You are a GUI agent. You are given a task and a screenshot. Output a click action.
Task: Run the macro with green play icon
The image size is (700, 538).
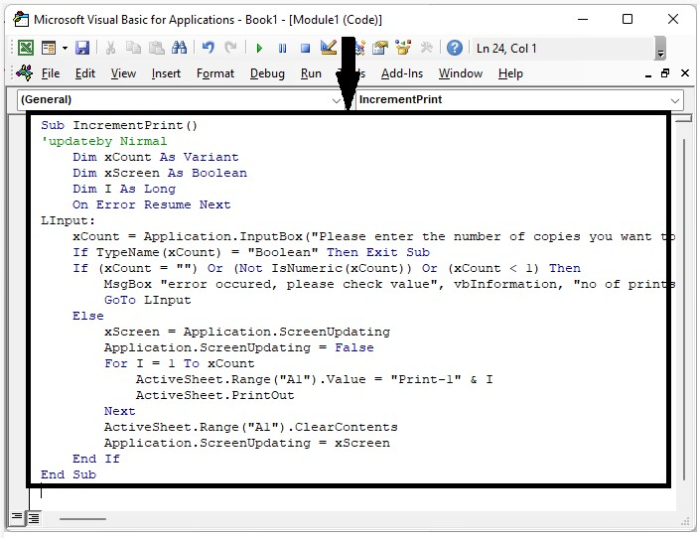(259, 48)
